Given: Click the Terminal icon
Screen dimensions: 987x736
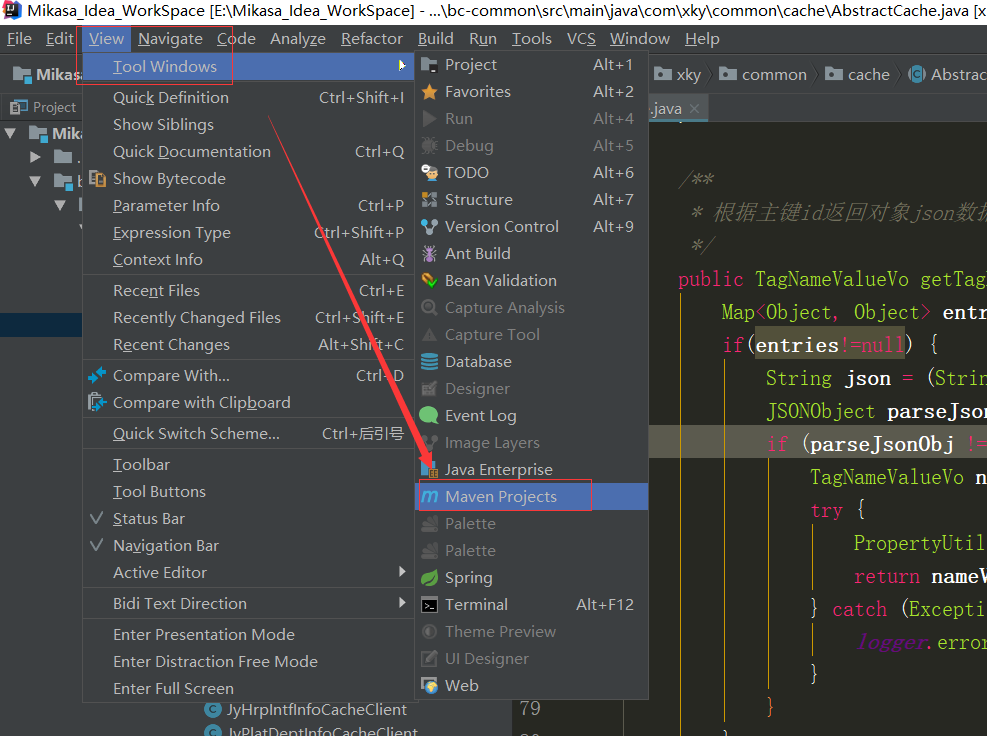Looking at the screenshot, I should click(429, 605).
